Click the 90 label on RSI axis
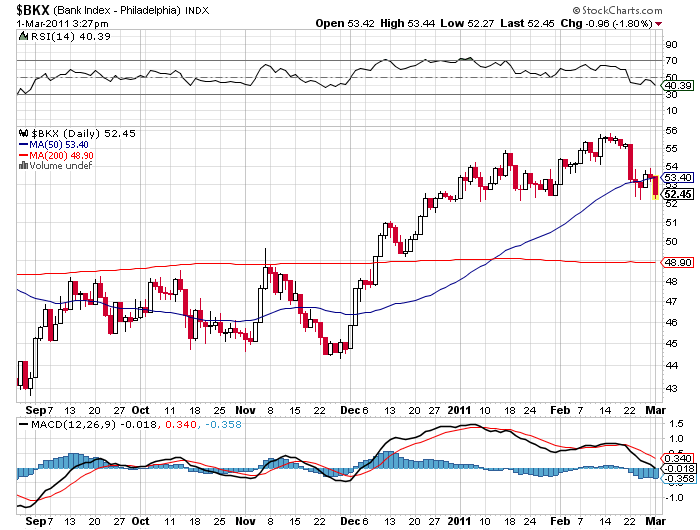This screenshot has height=530, width=700. coord(671,45)
